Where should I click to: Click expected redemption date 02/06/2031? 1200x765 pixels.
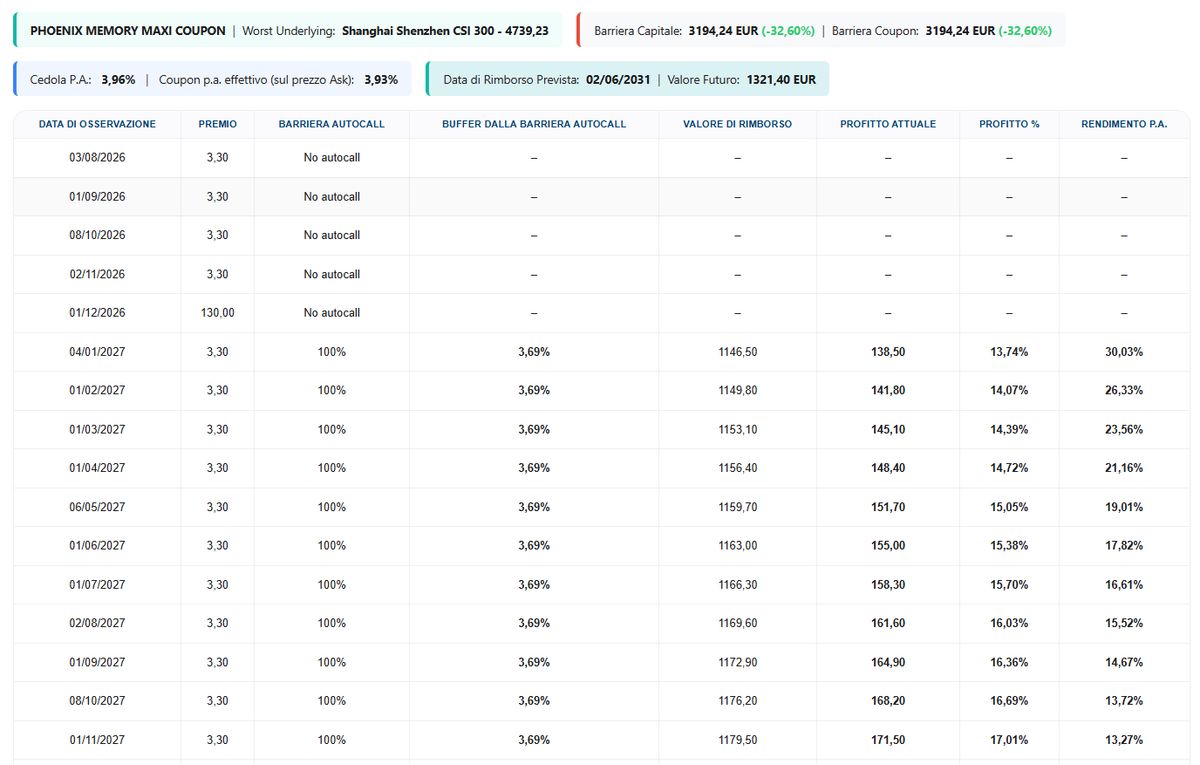[x=618, y=79]
